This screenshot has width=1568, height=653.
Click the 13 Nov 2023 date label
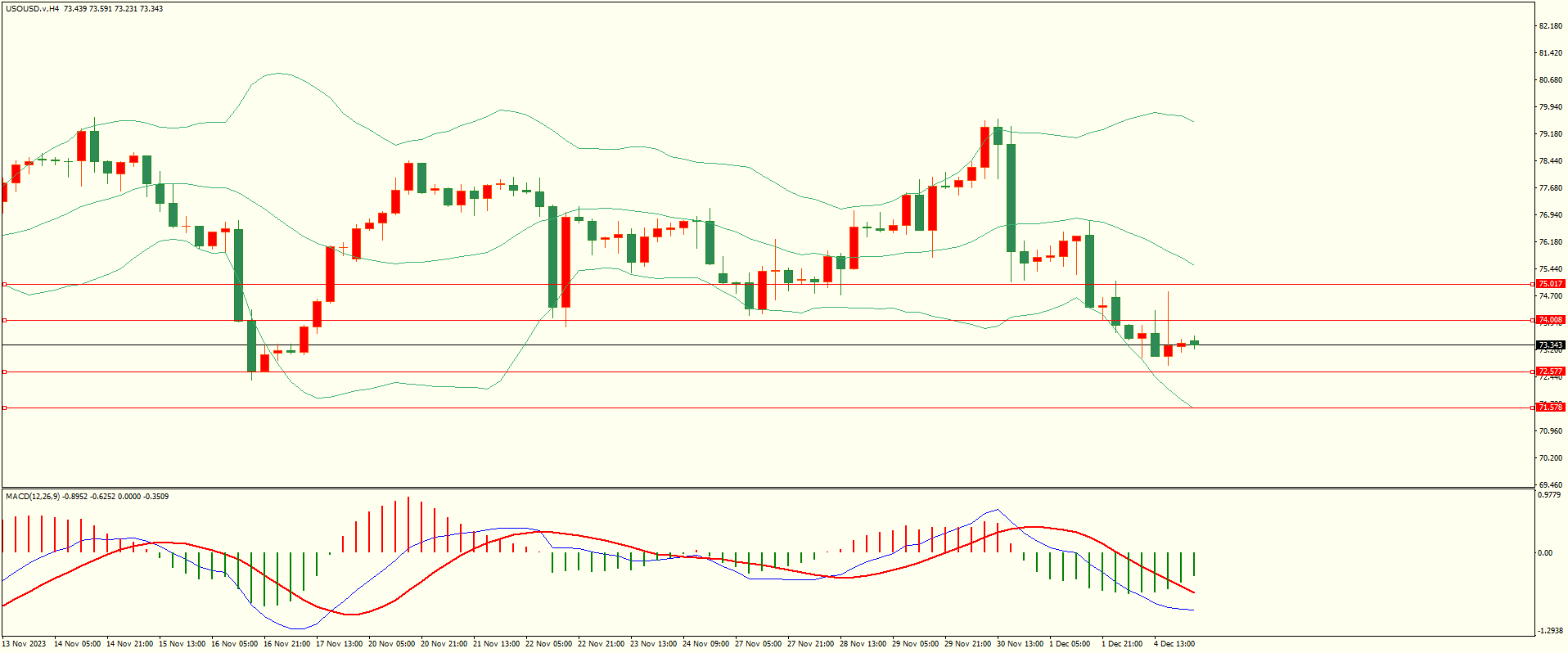25,644
